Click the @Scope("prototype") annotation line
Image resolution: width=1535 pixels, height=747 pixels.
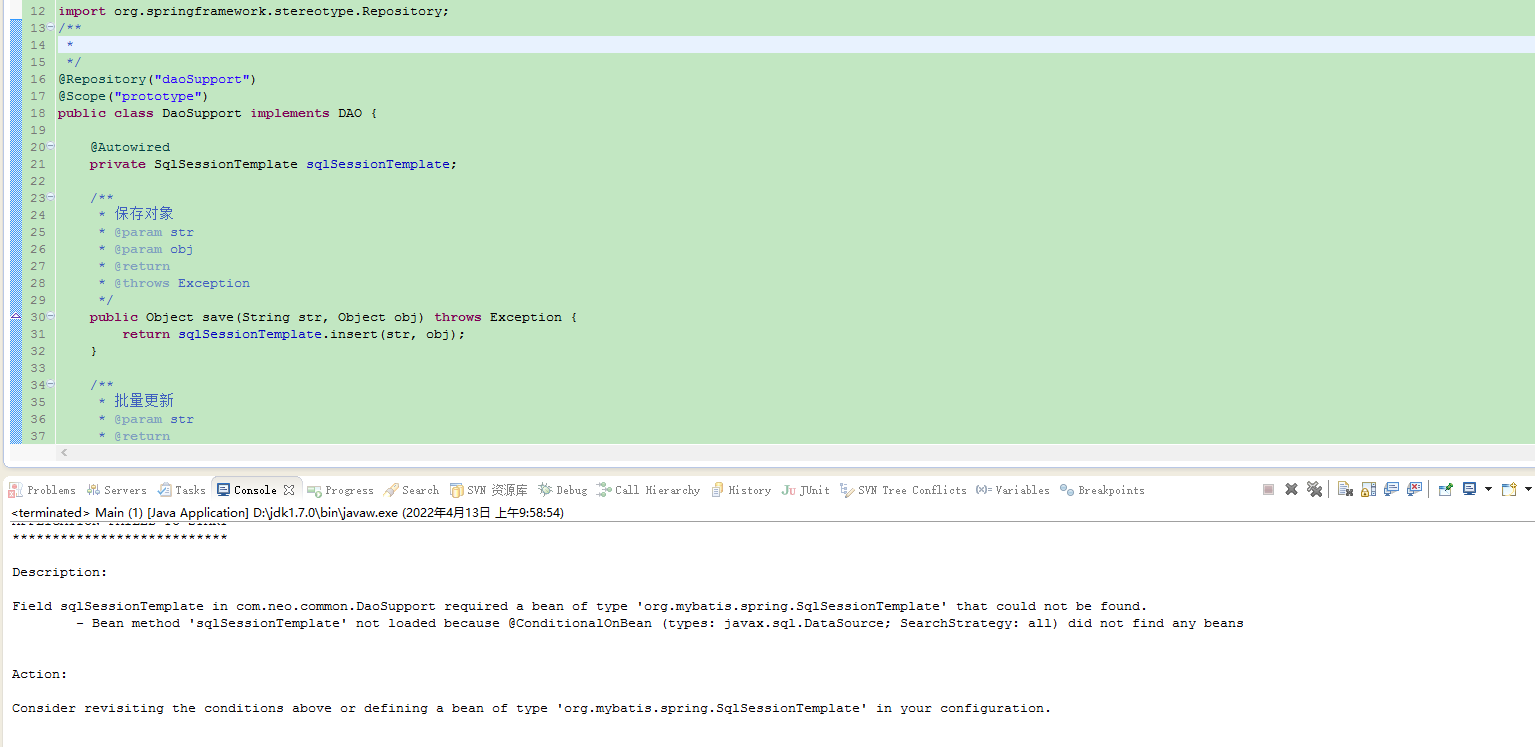coord(133,96)
